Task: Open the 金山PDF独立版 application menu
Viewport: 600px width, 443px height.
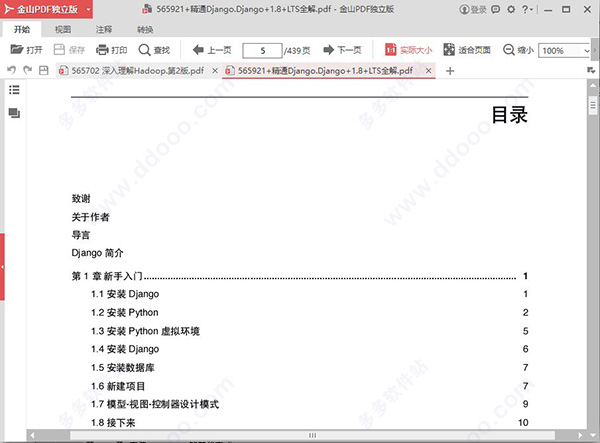Action: (46, 9)
